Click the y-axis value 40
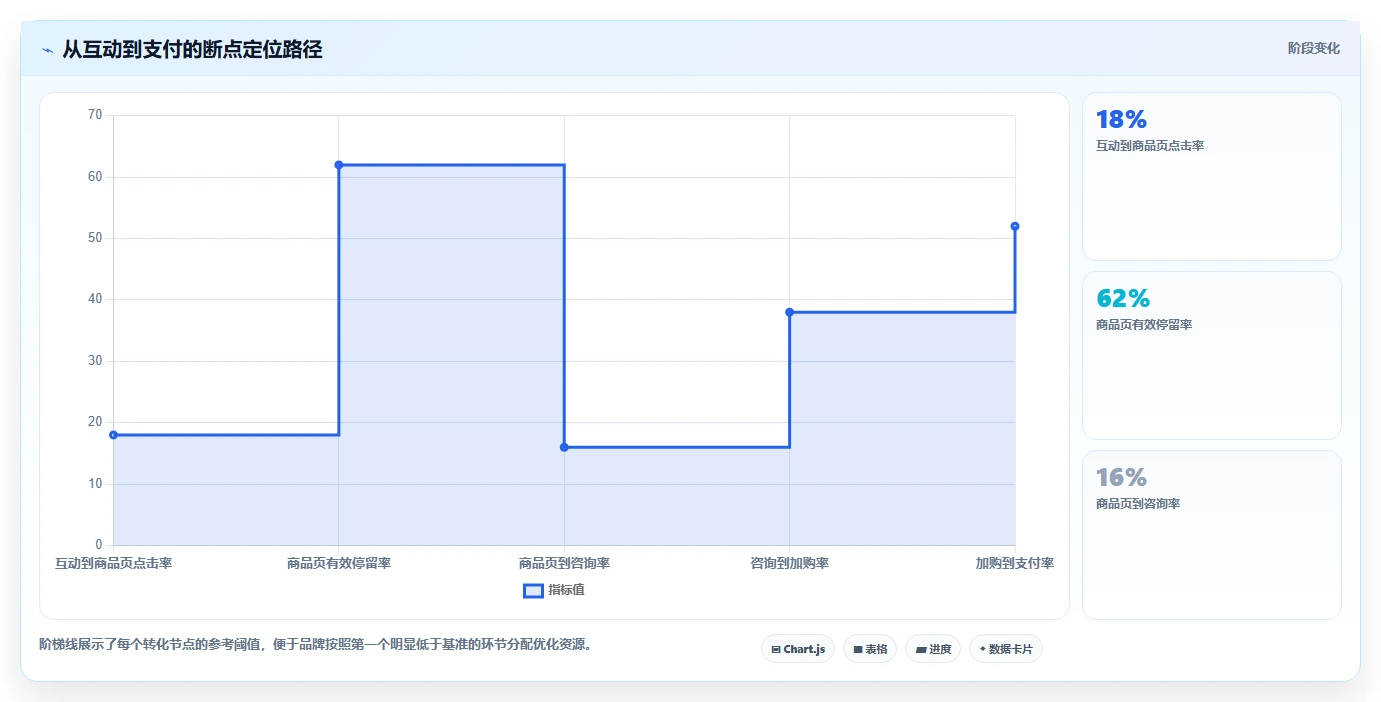Screen dimensions: 1381x702 pos(95,299)
